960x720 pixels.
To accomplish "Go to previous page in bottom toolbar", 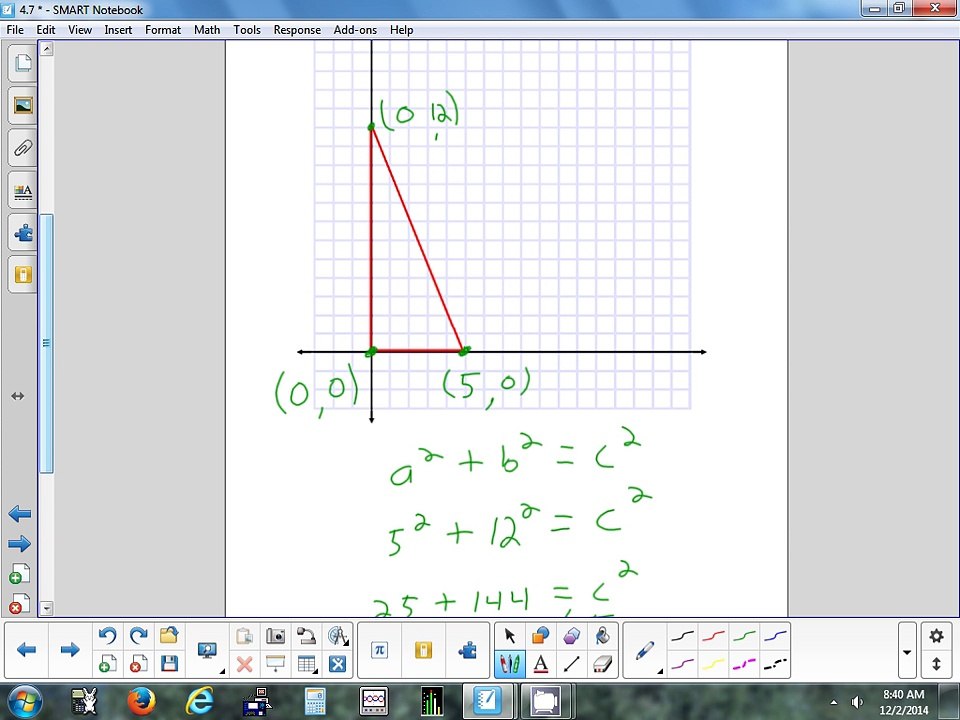I will click(26, 650).
